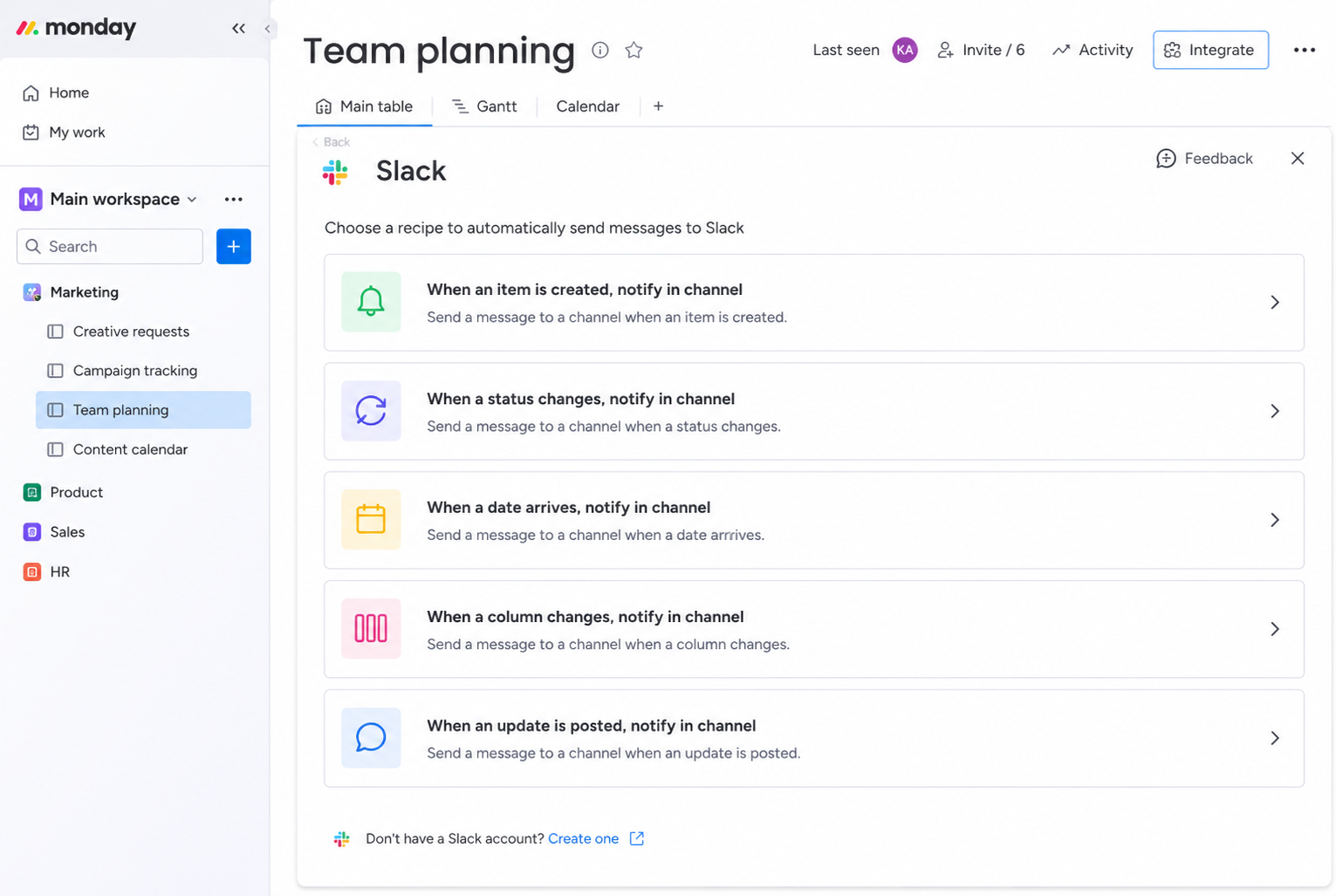Open board info circle icon
Image resolution: width=1336 pixels, height=896 pixels.
point(600,50)
